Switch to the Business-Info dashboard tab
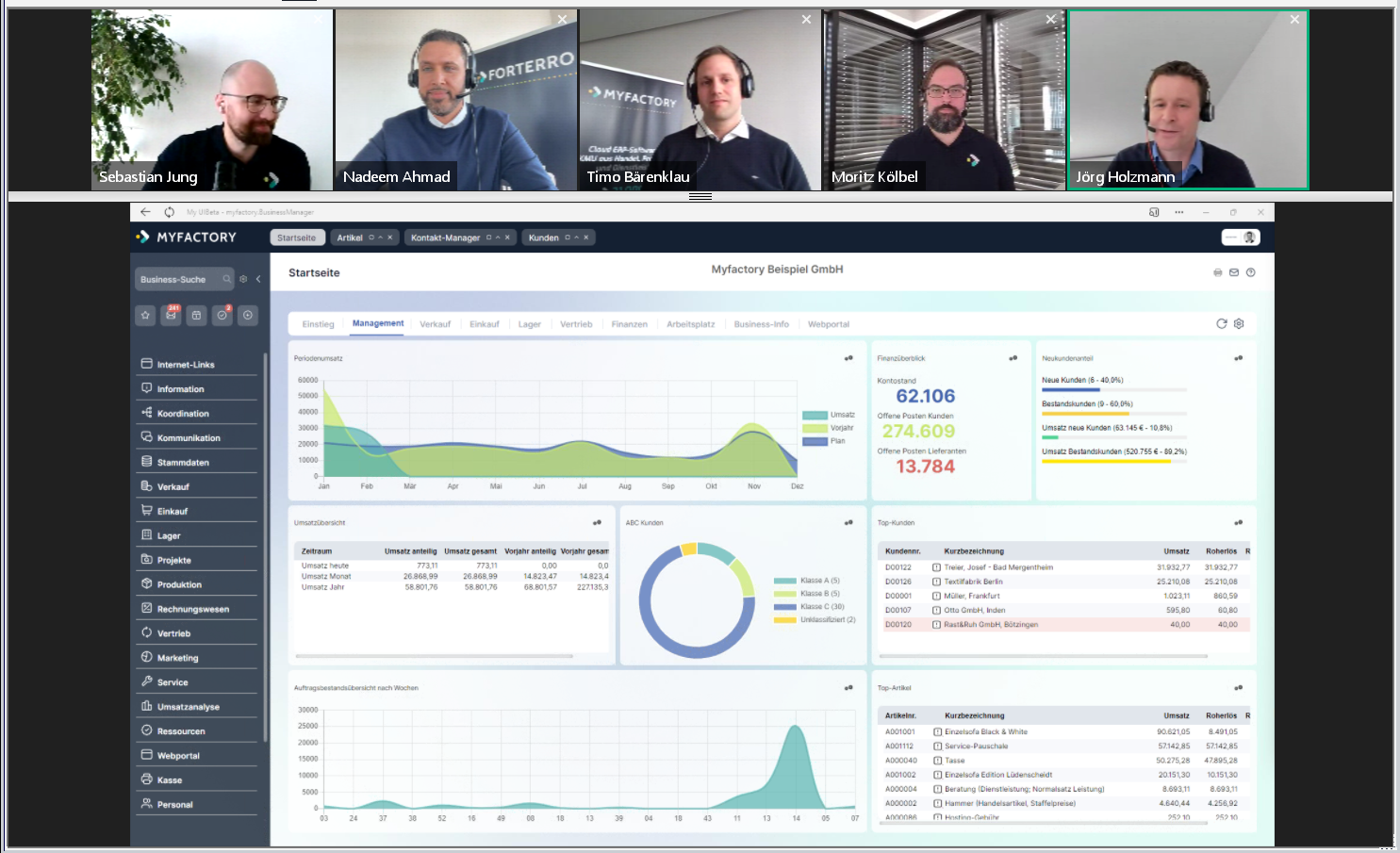1400x853 pixels. tap(762, 324)
